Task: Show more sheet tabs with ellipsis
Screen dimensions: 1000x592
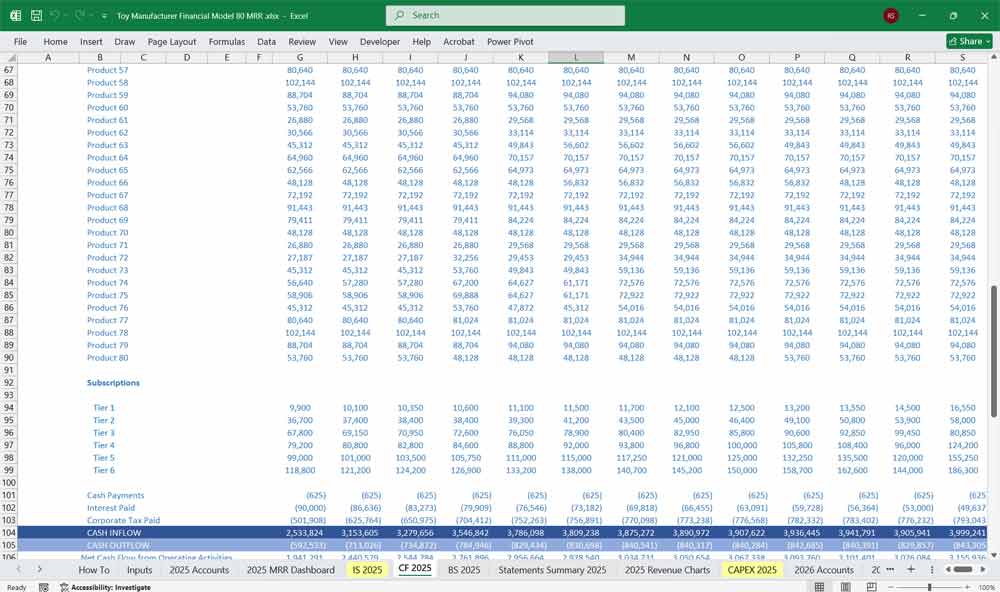Action: coord(890,569)
